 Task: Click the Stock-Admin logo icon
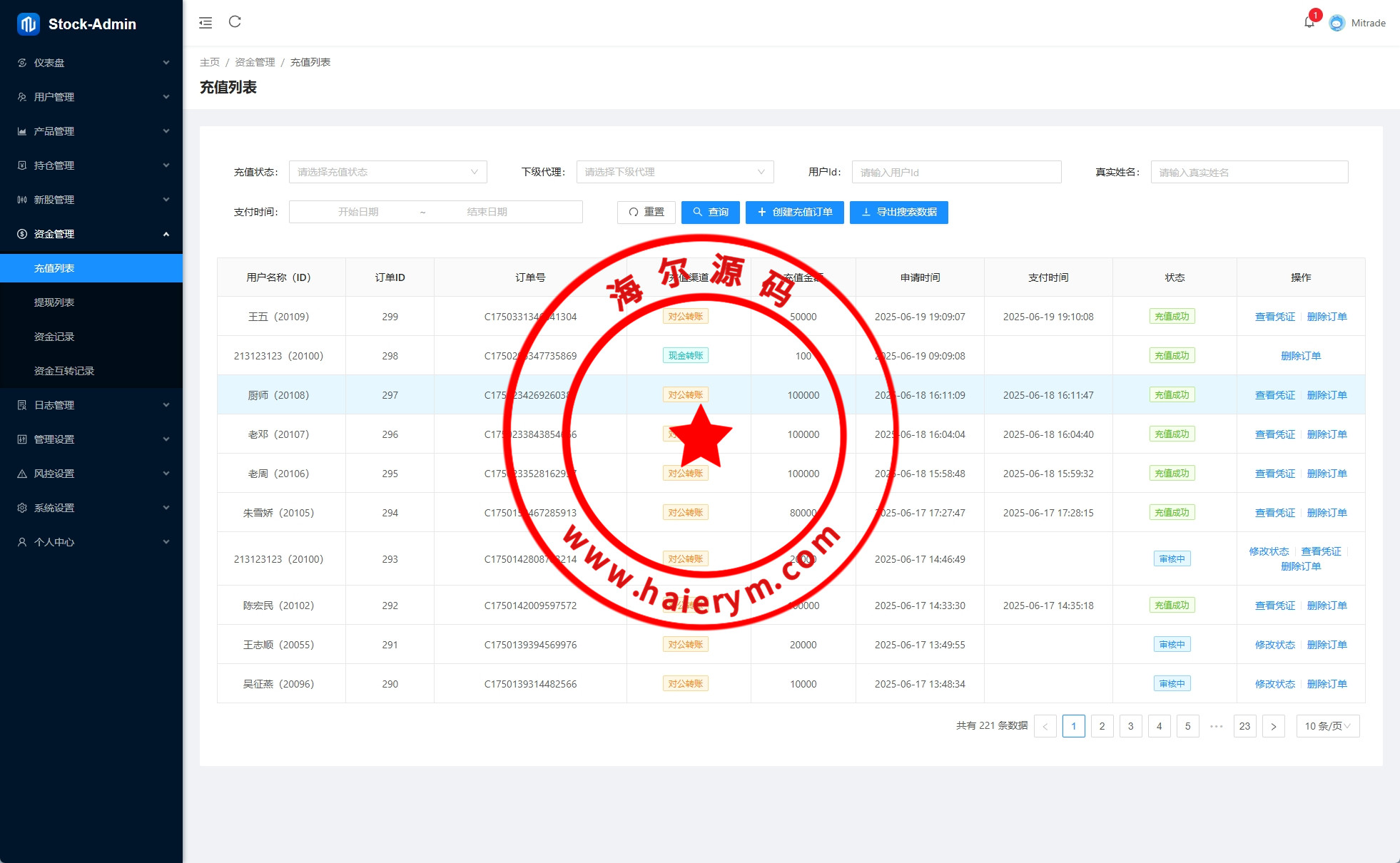click(28, 24)
